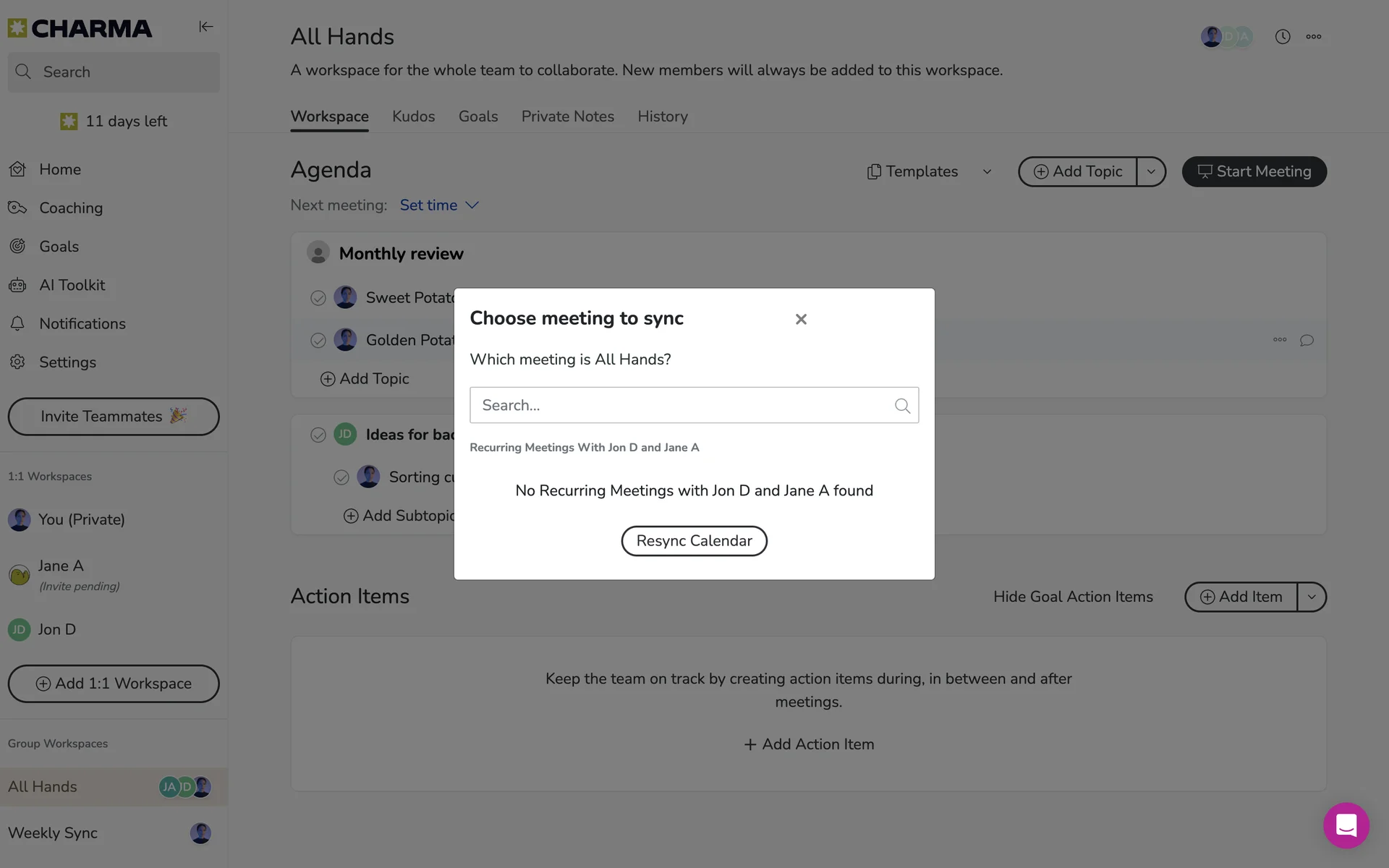Expand Add Item dropdown arrow
The width and height of the screenshot is (1389, 868).
click(x=1311, y=597)
